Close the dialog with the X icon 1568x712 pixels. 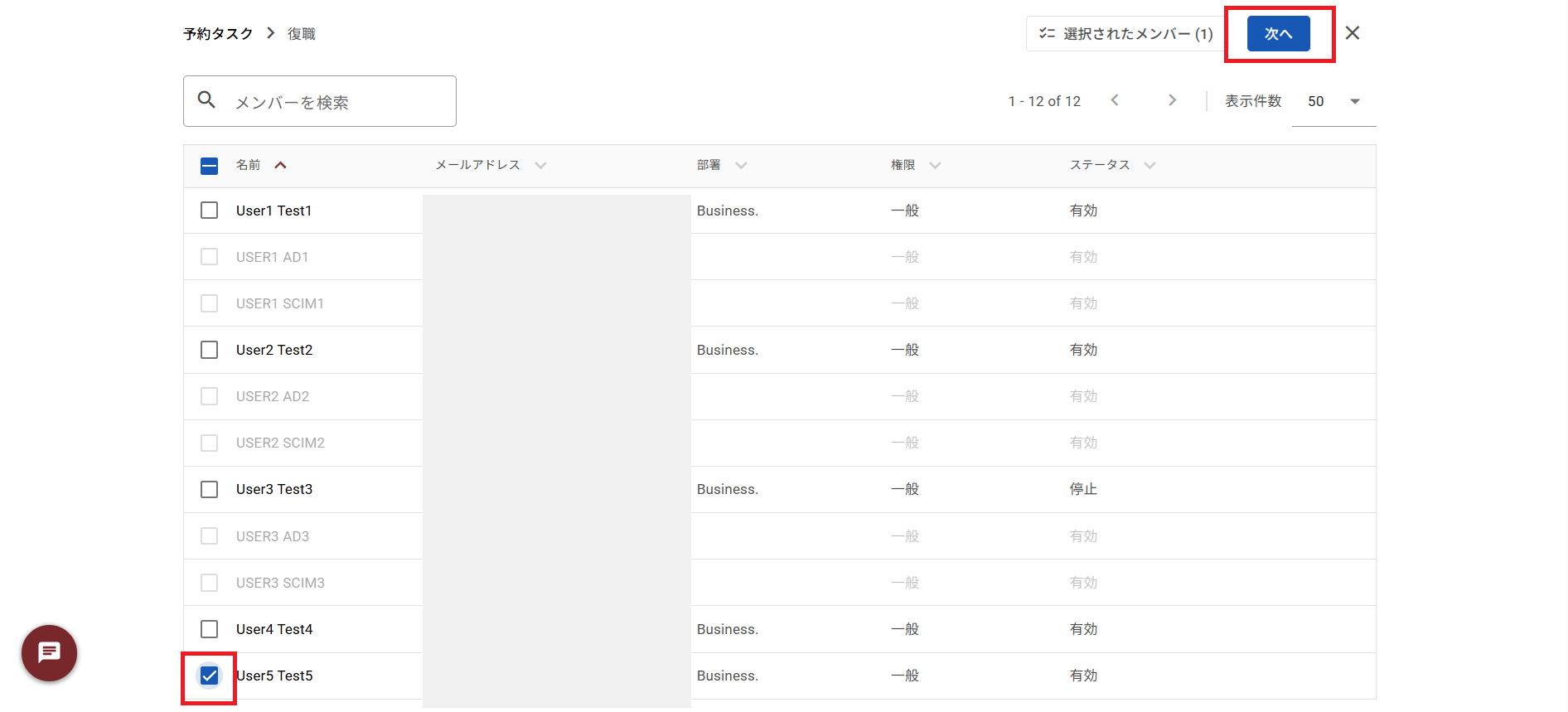pos(1353,33)
